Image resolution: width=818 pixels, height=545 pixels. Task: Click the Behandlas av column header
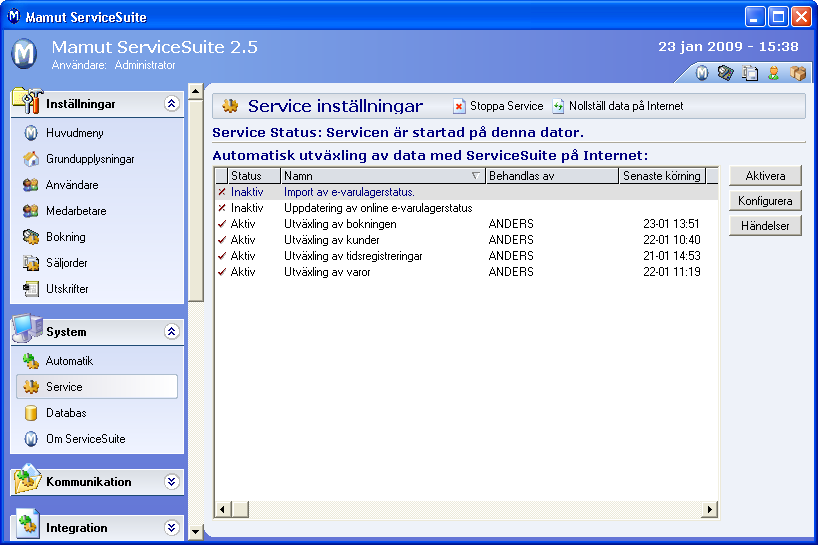click(552, 176)
